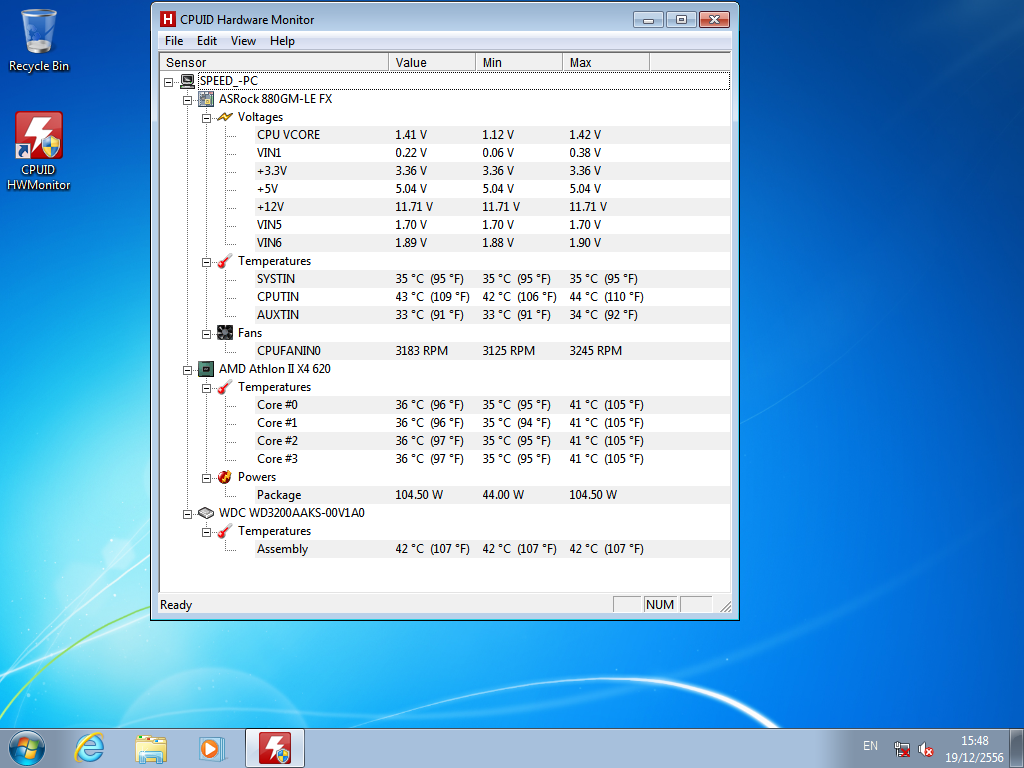Click the 3183 RPM fan value
The image size is (1024, 768).
(x=421, y=351)
